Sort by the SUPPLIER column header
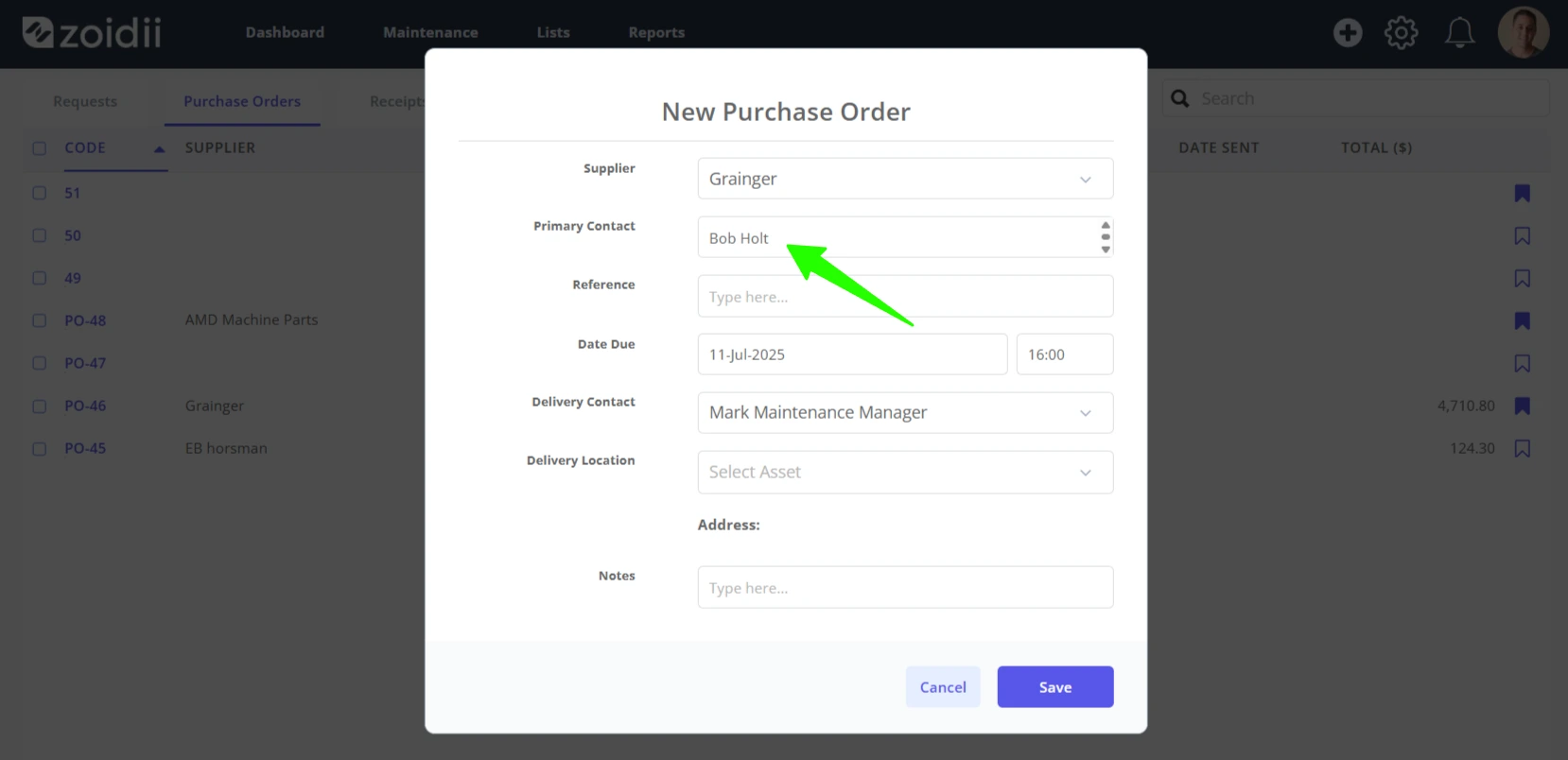1568x760 pixels. click(x=220, y=147)
